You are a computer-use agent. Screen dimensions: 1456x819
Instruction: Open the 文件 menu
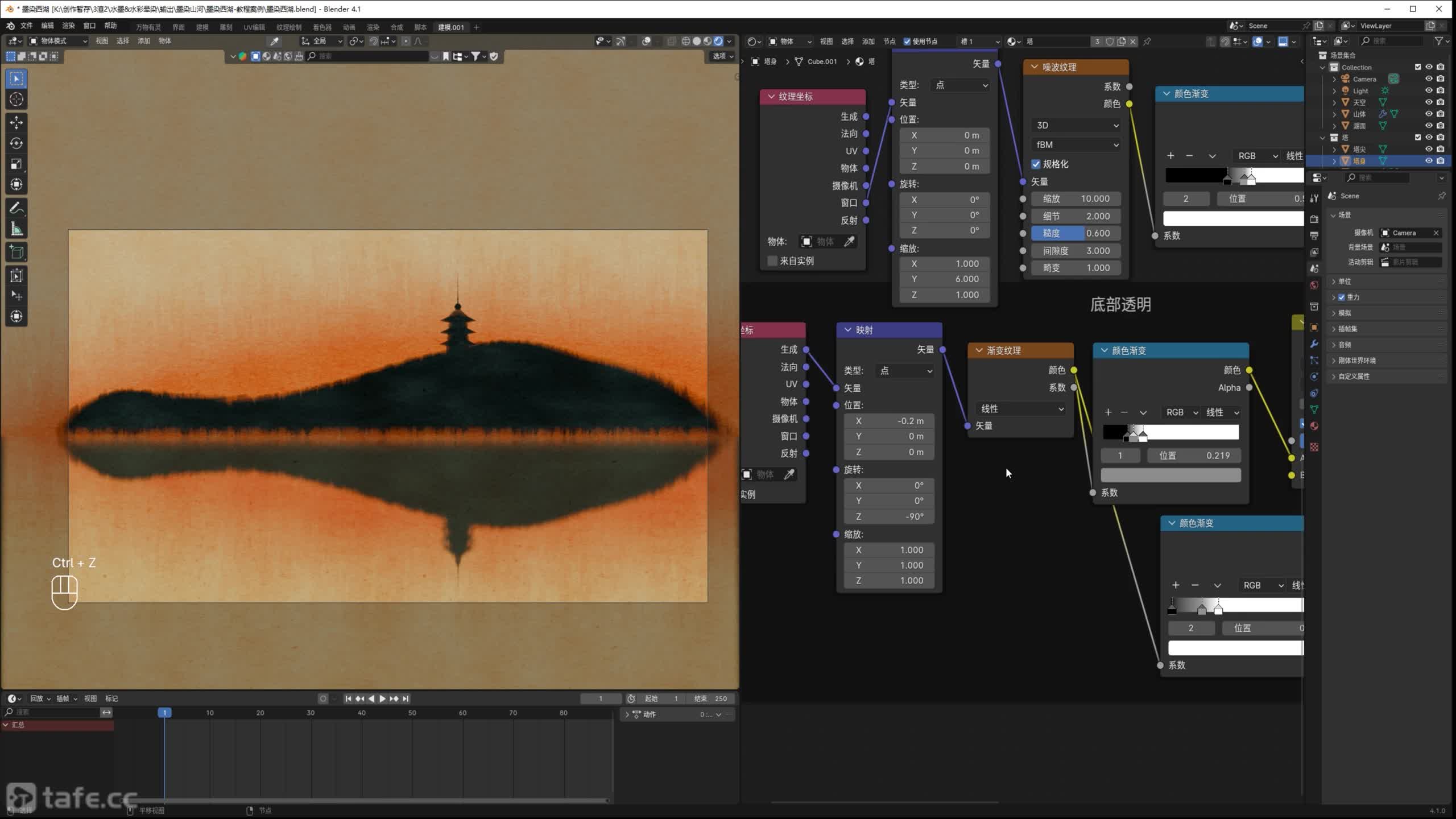(x=27, y=26)
